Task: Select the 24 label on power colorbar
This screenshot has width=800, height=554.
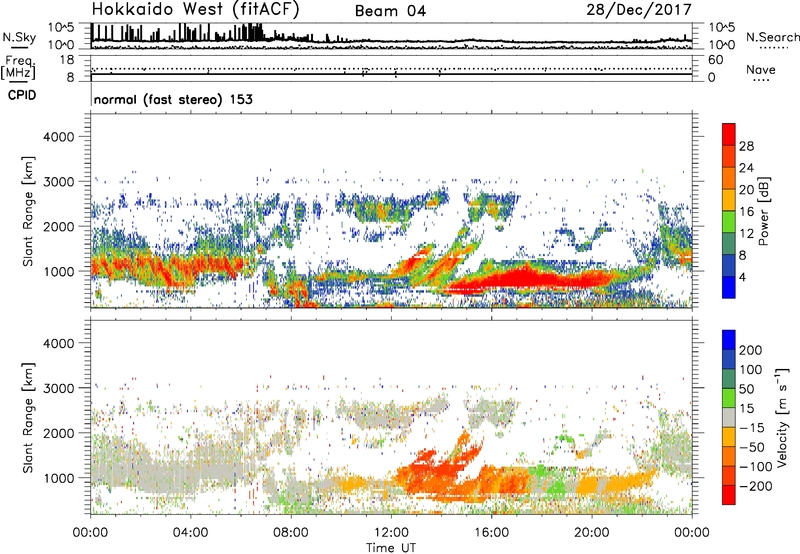Action: point(746,168)
